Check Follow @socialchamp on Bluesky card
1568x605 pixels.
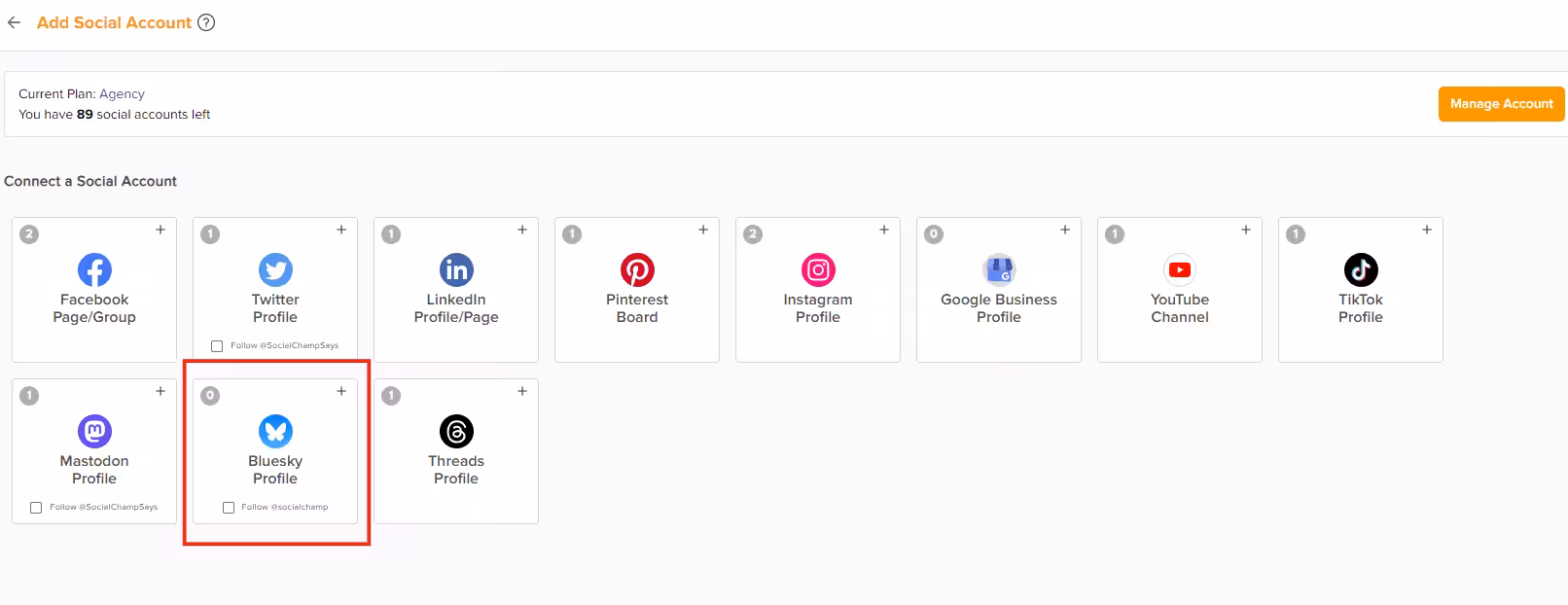pyautogui.click(x=229, y=508)
